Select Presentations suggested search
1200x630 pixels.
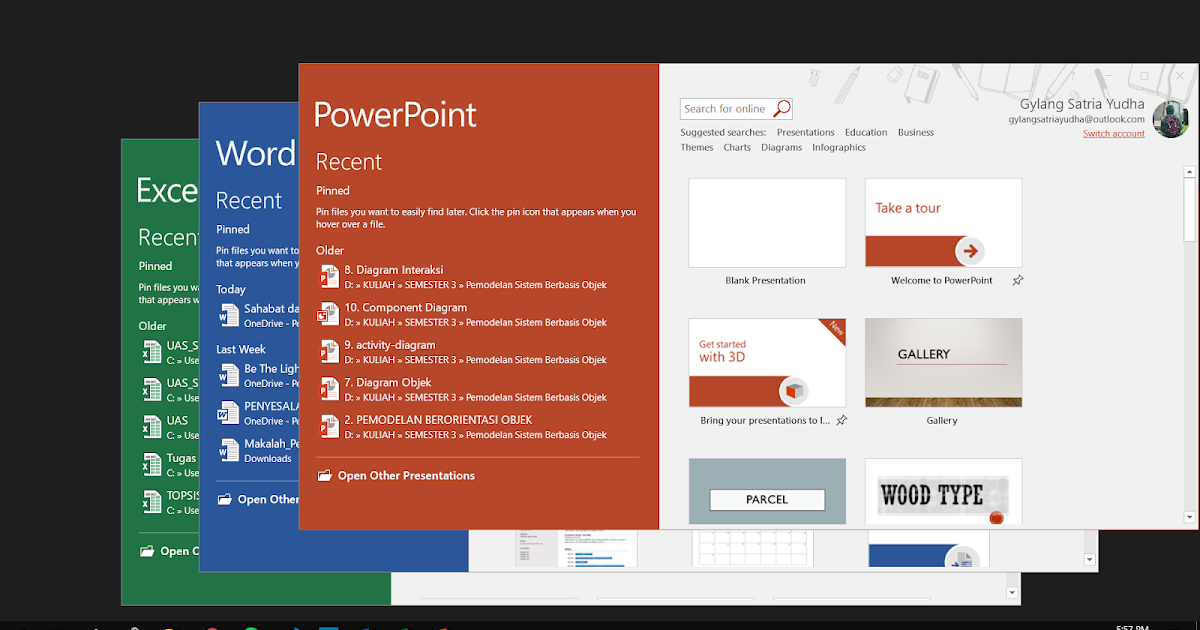(805, 132)
